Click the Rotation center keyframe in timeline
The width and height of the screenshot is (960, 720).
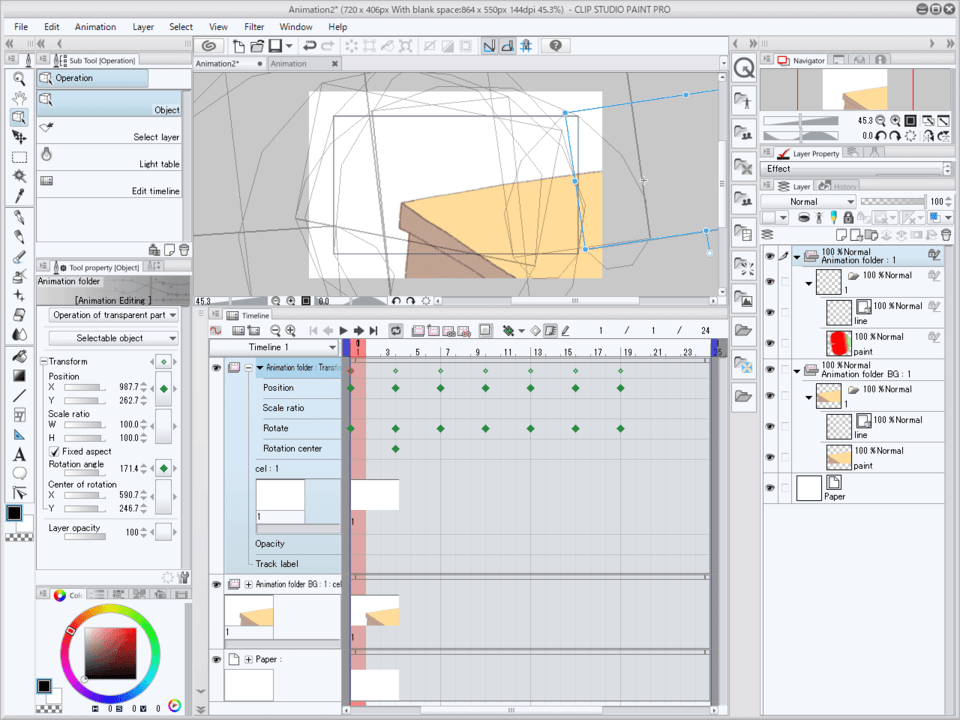396,449
